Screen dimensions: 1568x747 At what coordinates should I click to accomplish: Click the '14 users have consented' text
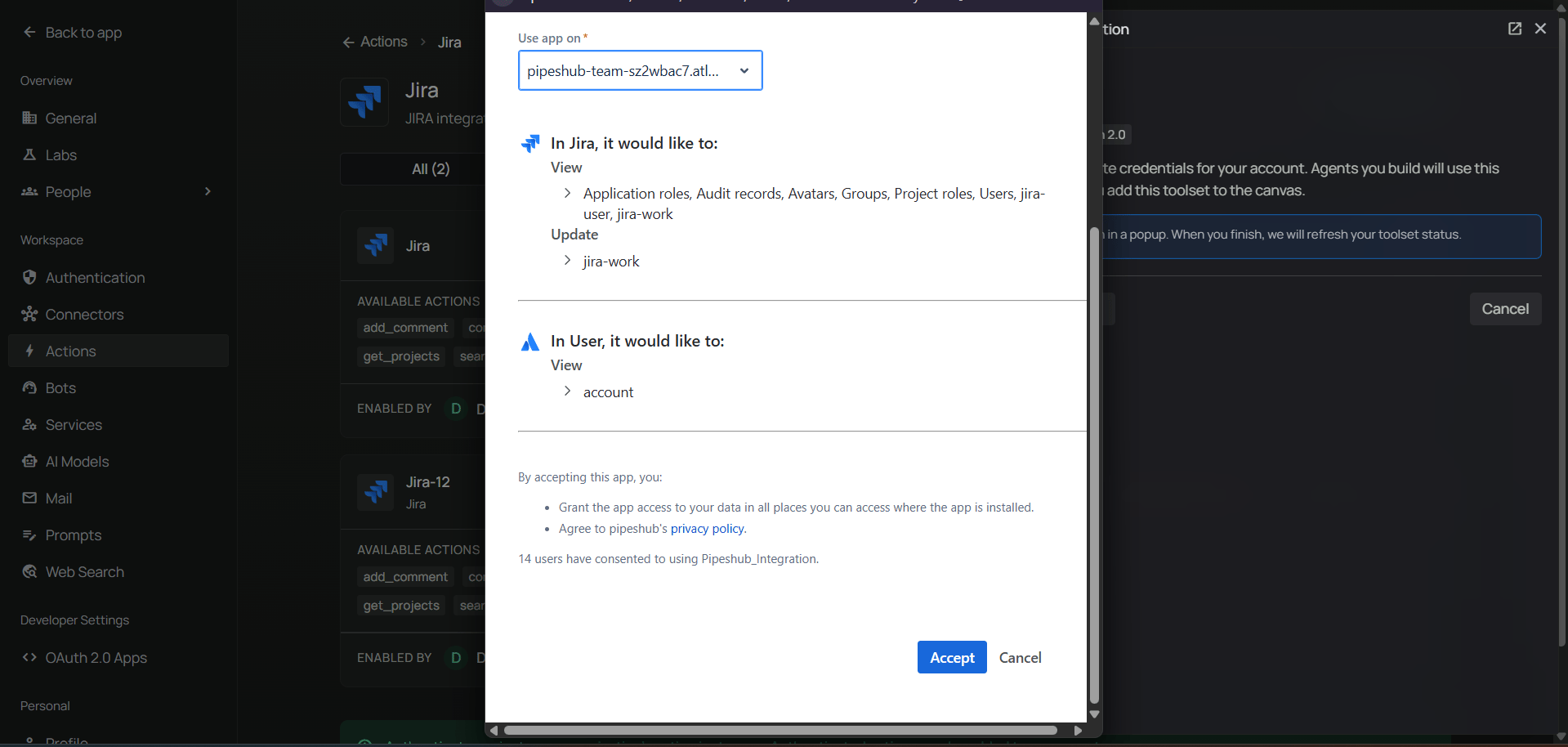pos(668,559)
